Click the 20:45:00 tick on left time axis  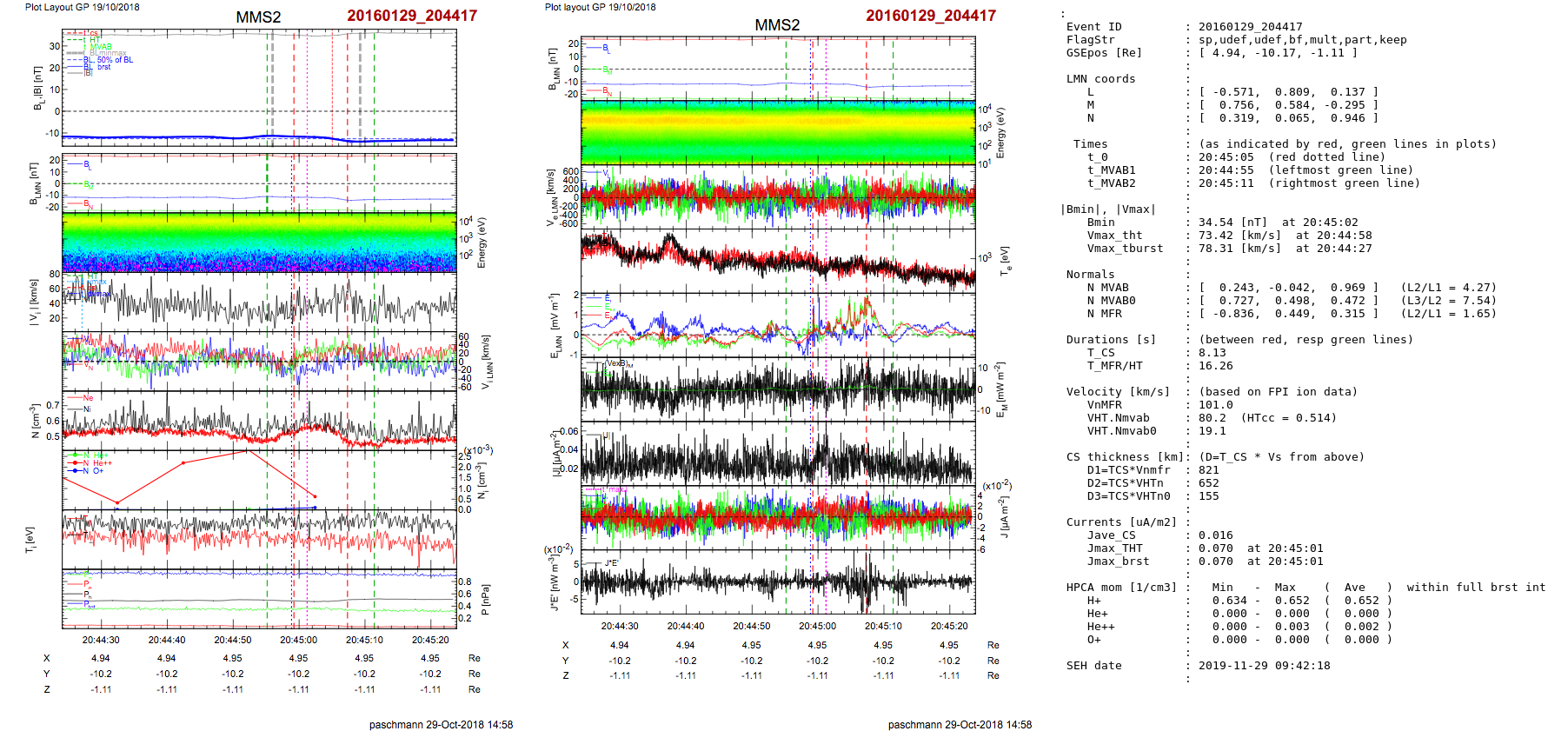pos(298,640)
